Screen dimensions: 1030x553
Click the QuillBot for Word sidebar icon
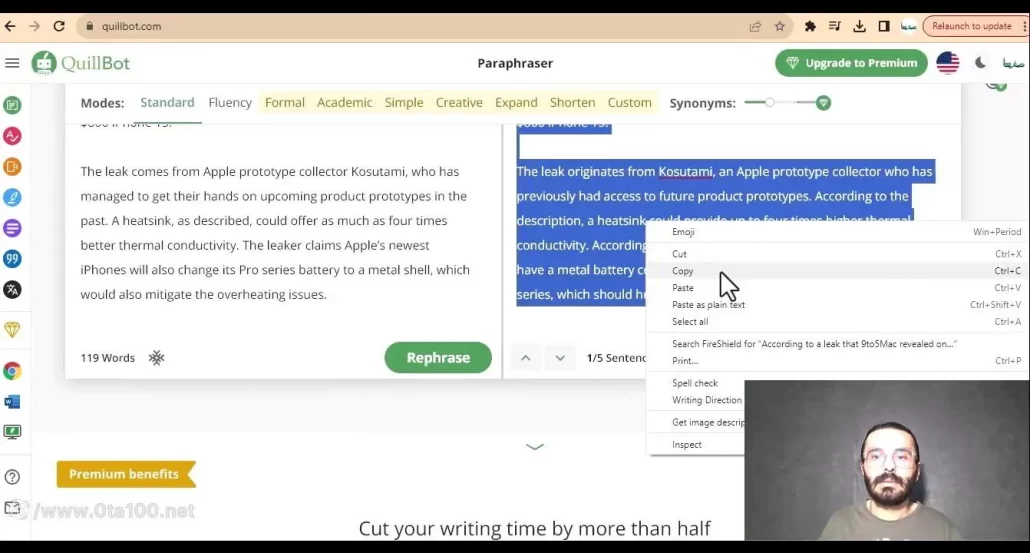coord(13,401)
